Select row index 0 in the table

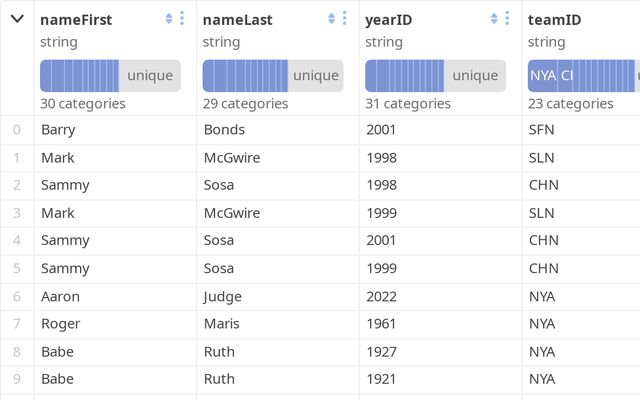(17, 130)
